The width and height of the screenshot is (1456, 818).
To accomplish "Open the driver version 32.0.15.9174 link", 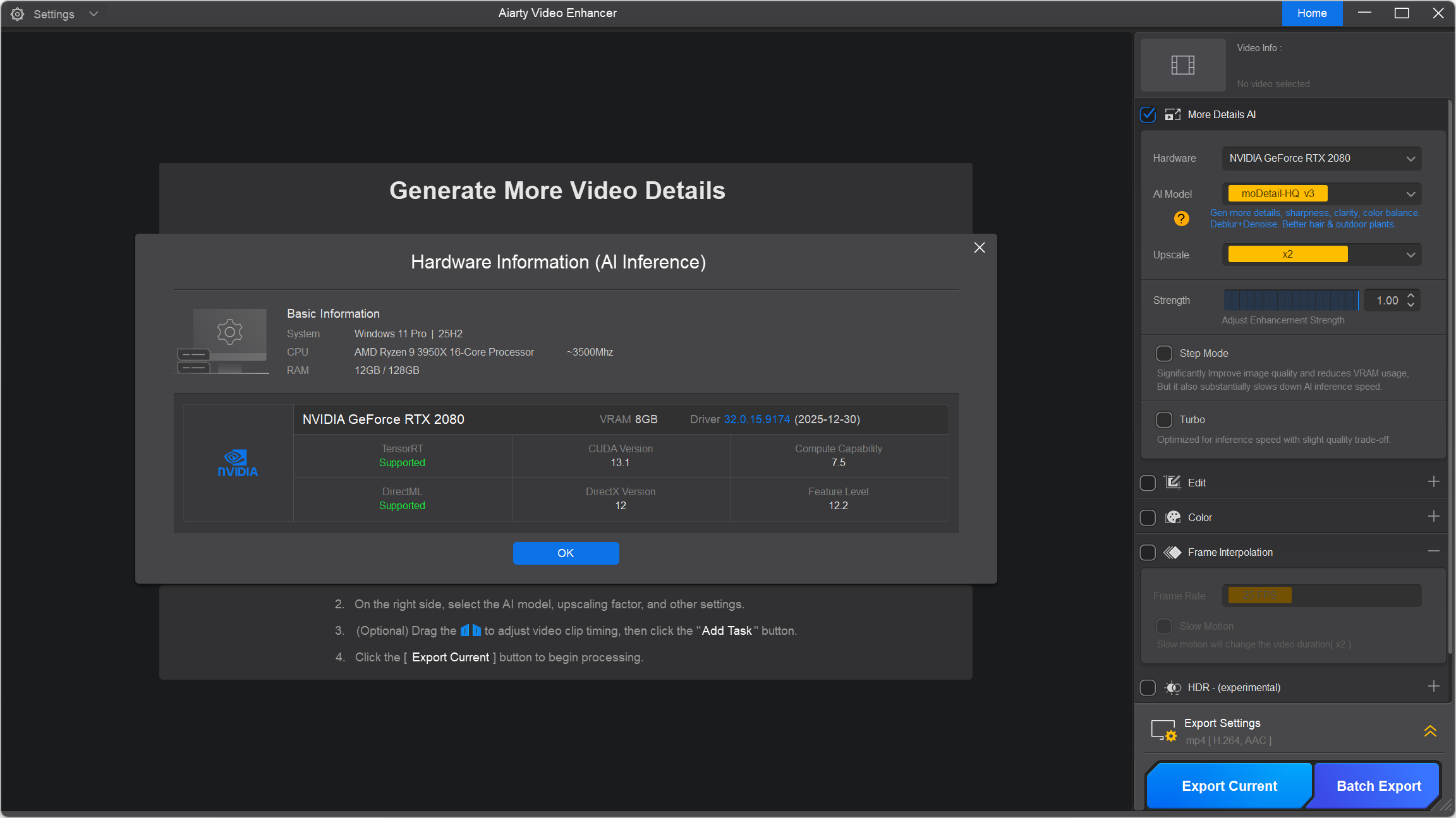I will click(756, 419).
